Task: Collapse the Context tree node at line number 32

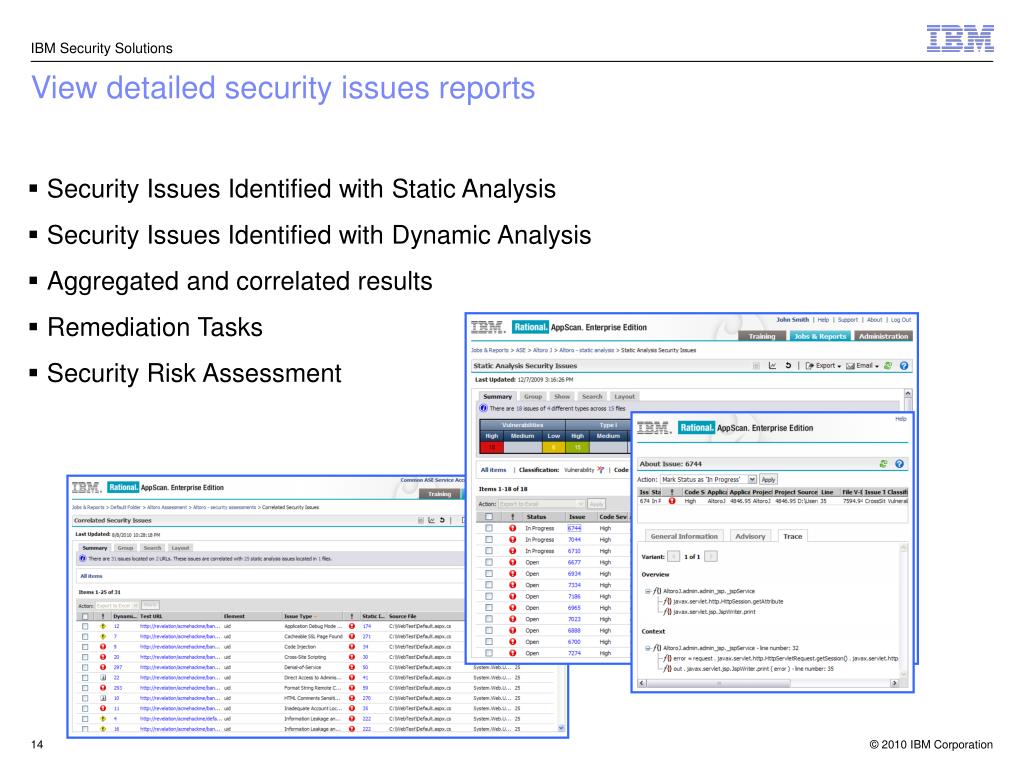Action: [x=648, y=648]
